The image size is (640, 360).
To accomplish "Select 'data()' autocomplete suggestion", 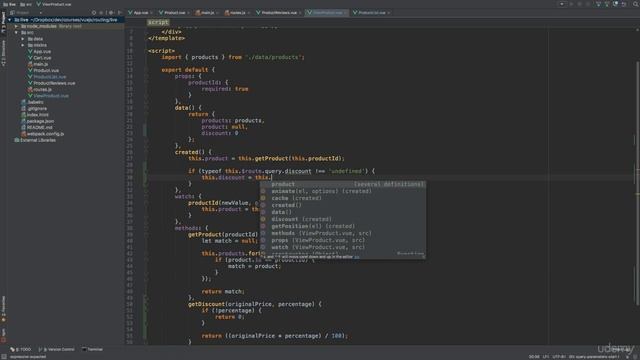I will click(342, 212).
